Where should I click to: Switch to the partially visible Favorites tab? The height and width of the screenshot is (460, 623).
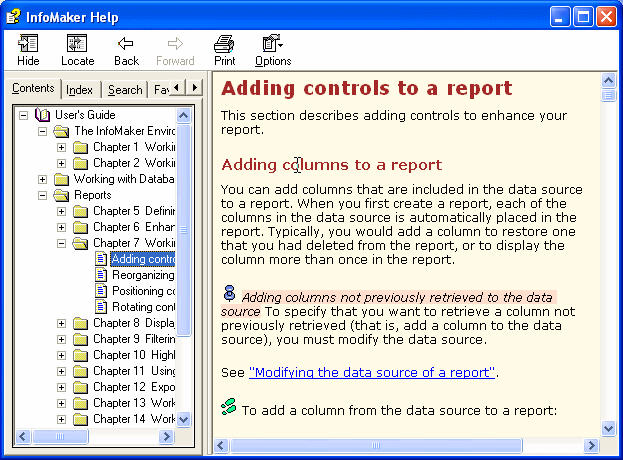(160, 90)
